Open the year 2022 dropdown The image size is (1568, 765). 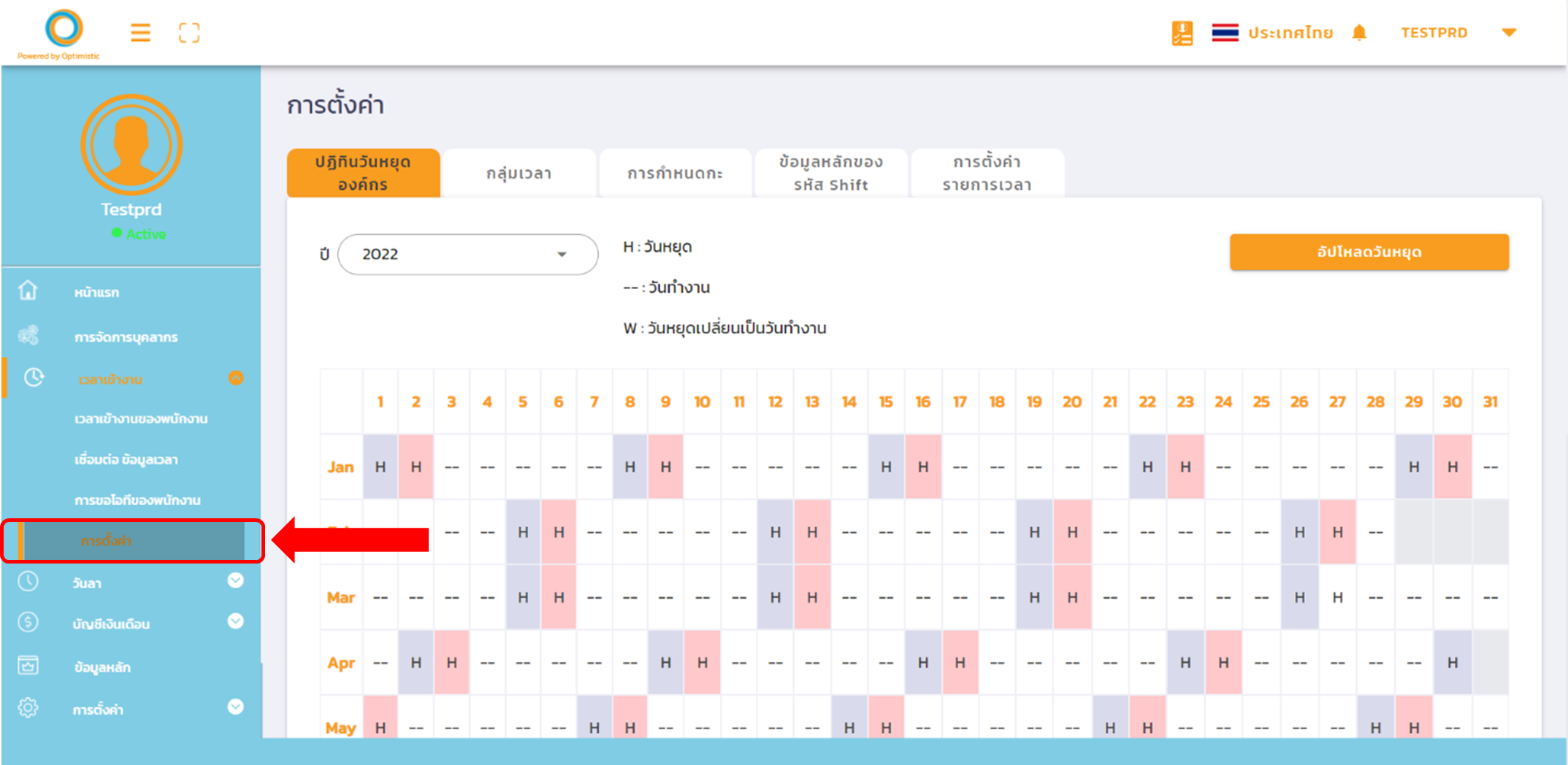tap(467, 254)
